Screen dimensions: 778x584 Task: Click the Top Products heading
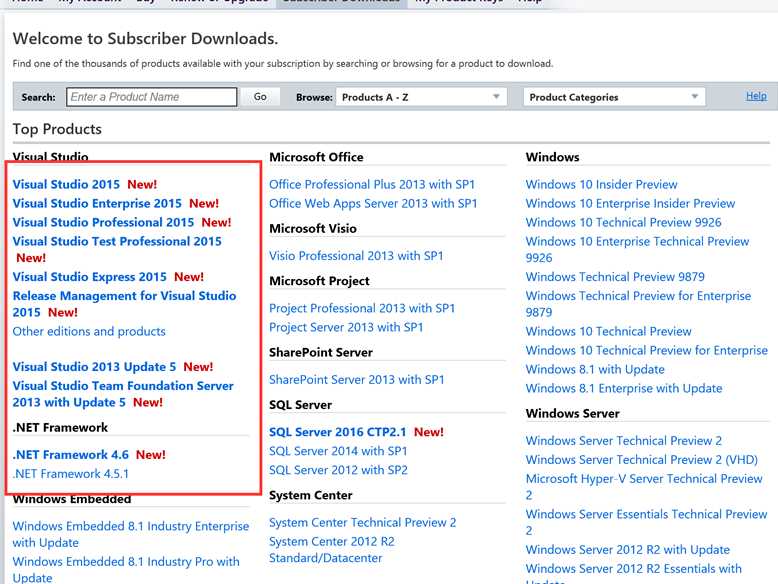tap(57, 129)
